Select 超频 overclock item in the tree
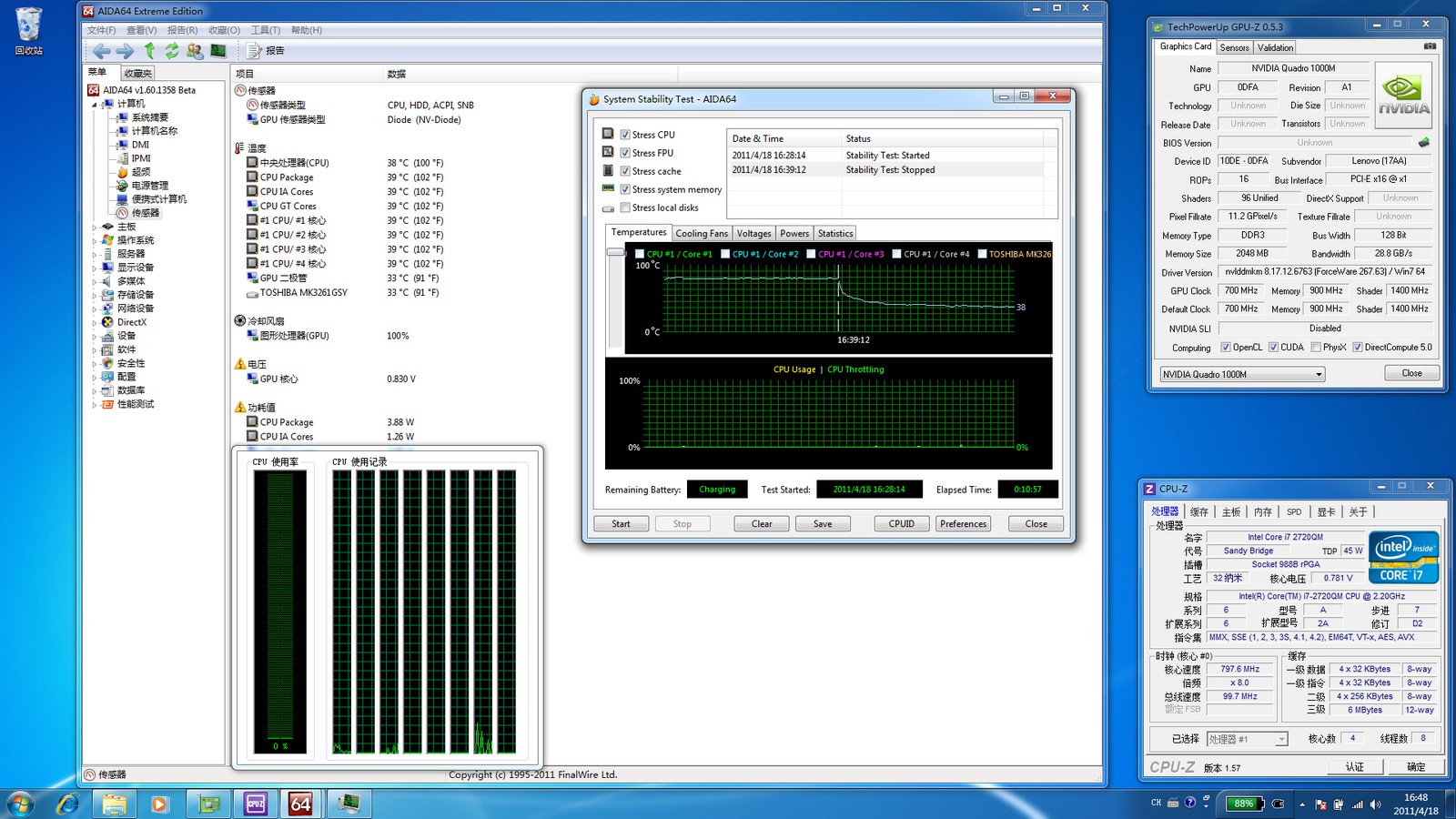Screen dimensions: 1456x819 pos(141,172)
